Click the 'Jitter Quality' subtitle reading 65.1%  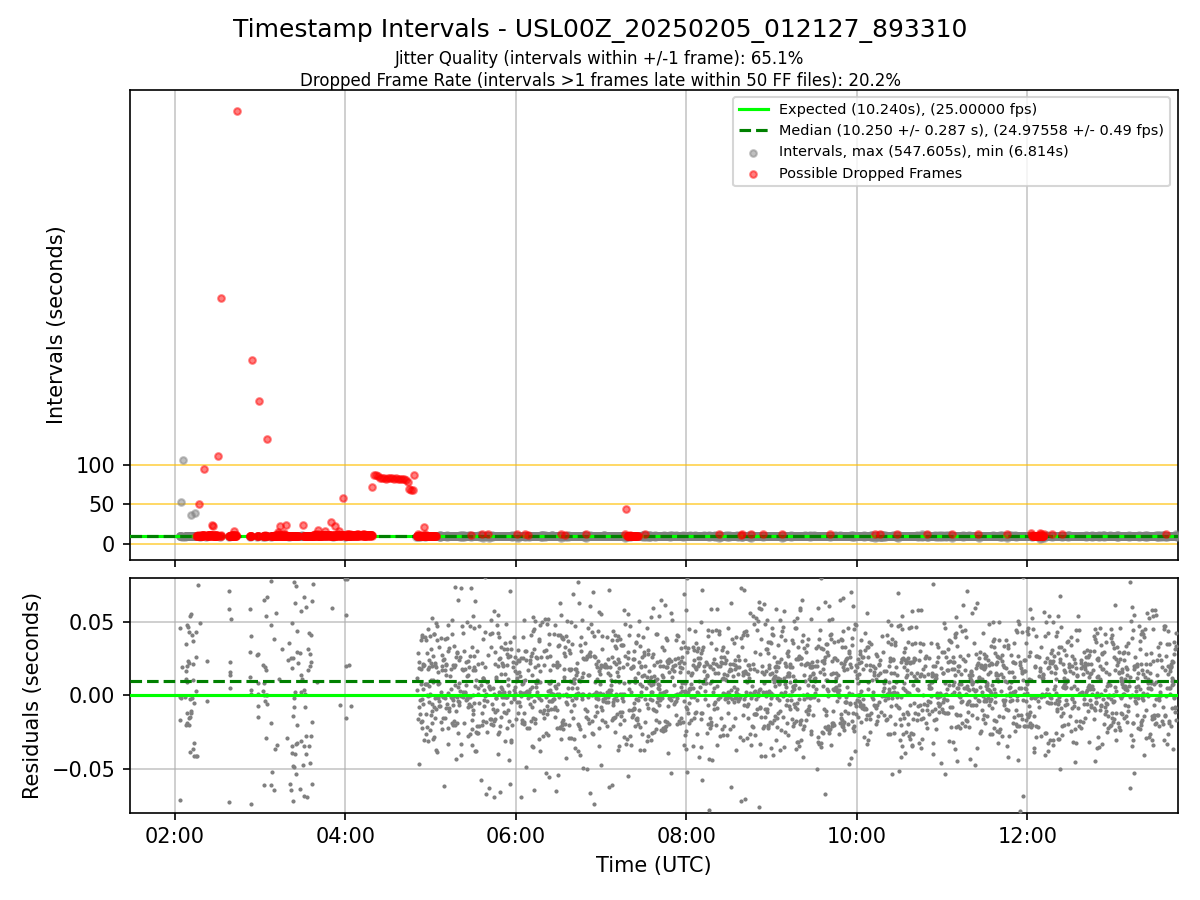point(599,59)
